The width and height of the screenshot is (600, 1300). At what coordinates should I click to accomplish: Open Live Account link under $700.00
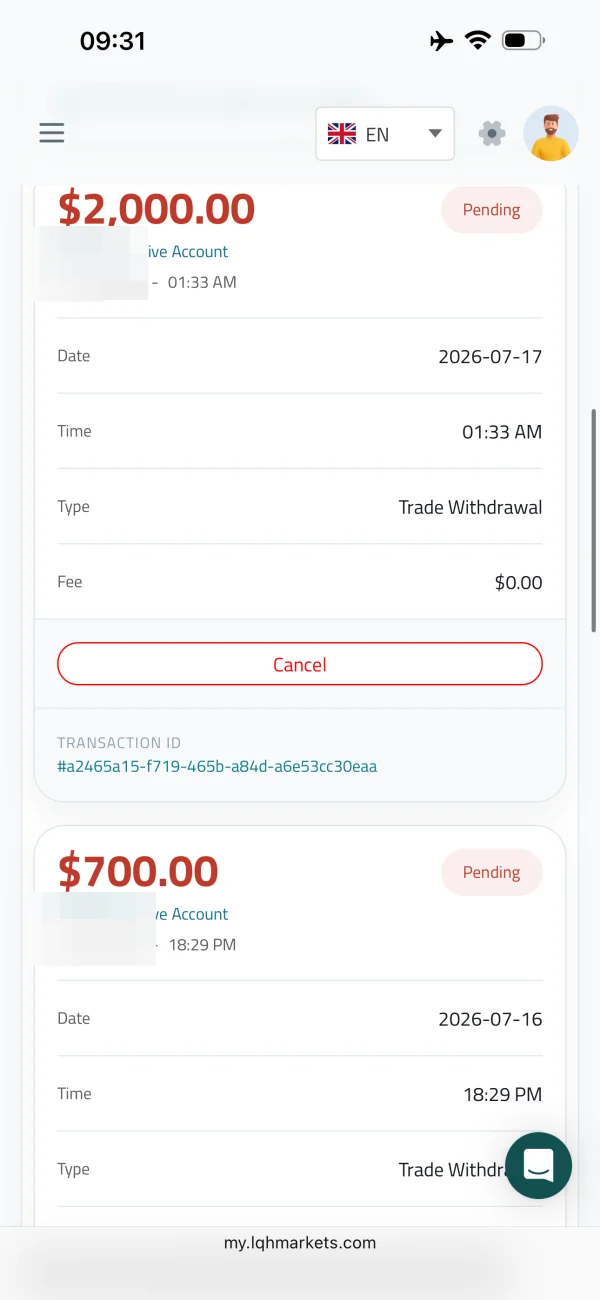tap(188, 914)
